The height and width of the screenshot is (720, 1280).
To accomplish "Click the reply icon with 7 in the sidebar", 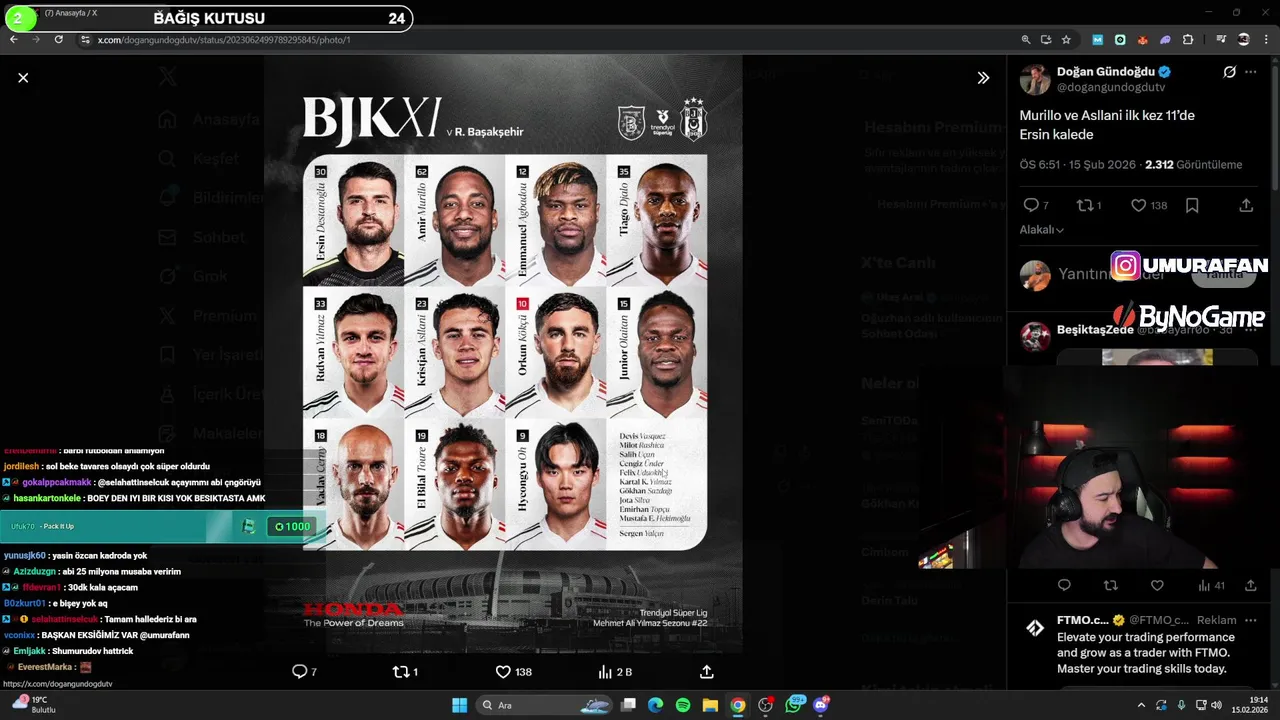I will [1036, 205].
